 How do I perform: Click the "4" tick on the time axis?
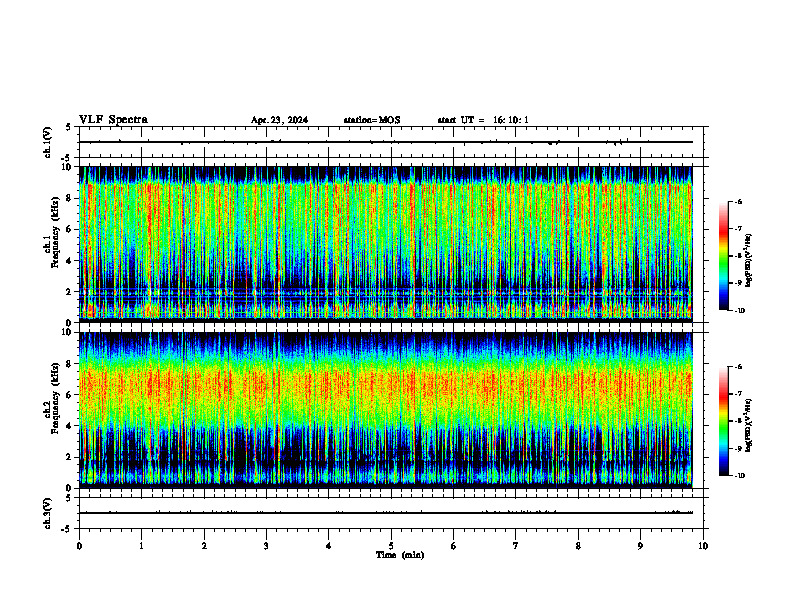coord(329,546)
